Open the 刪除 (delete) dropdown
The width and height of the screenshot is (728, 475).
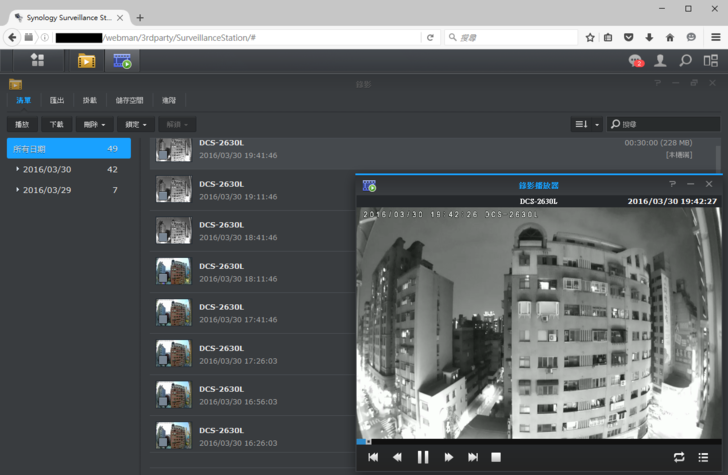[93, 124]
